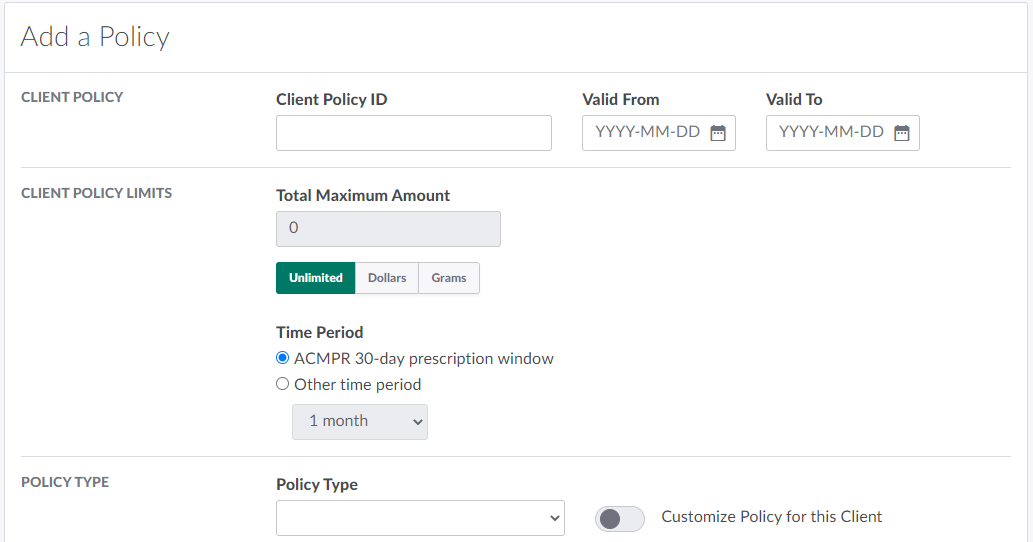Image resolution: width=1033 pixels, height=542 pixels.
Task: Click the Client Policy ID text field
Action: pyautogui.click(x=413, y=133)
